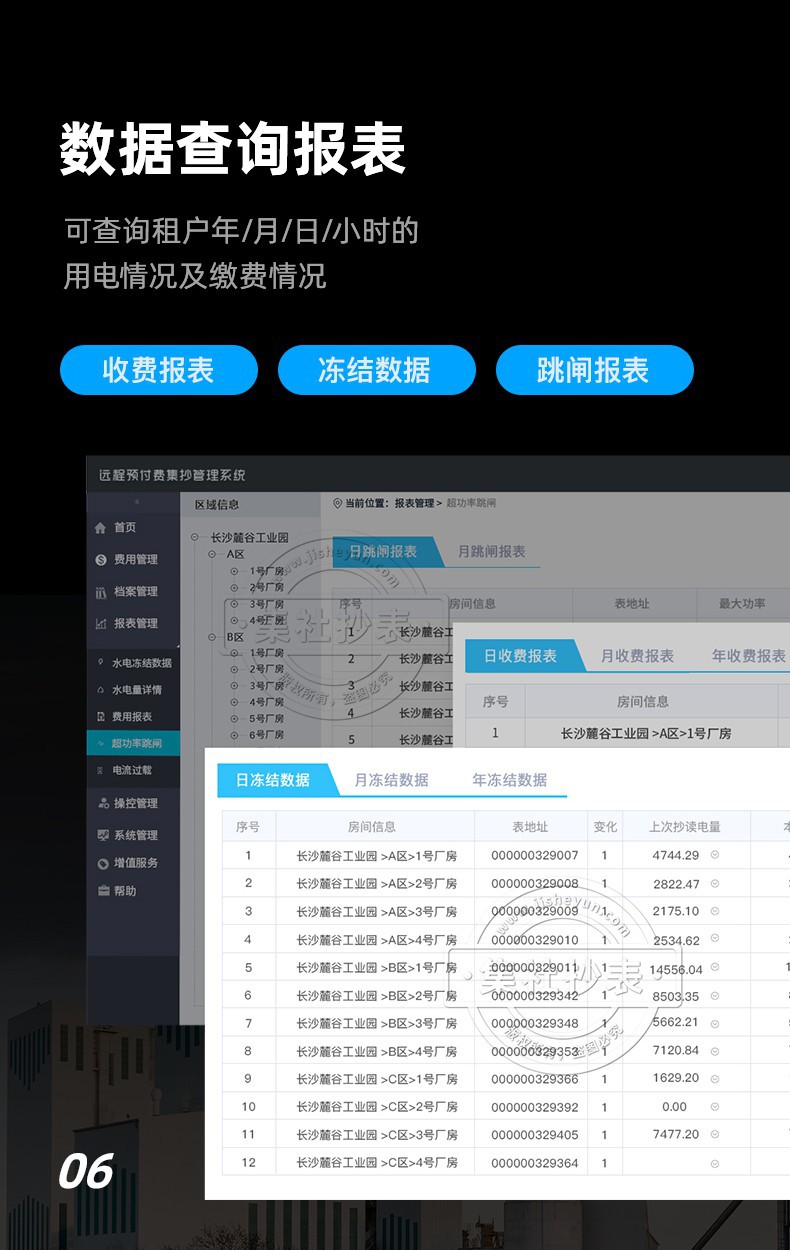The image size is (790, 1250).
Task: Click the 超功率跳闸 waveform icon
Action: tap(100, 744)
